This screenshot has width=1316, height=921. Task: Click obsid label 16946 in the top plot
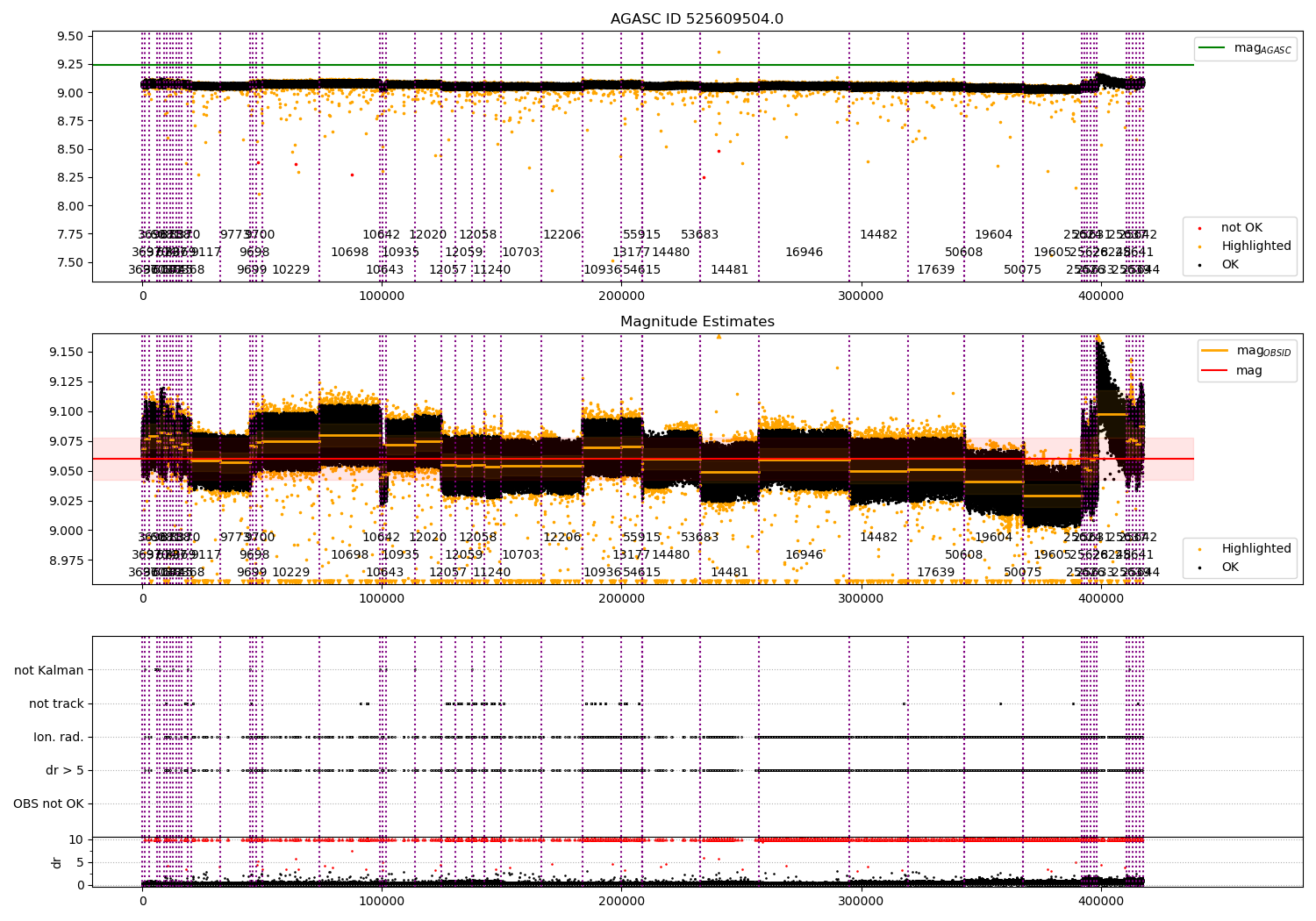[x=804, y=253]
